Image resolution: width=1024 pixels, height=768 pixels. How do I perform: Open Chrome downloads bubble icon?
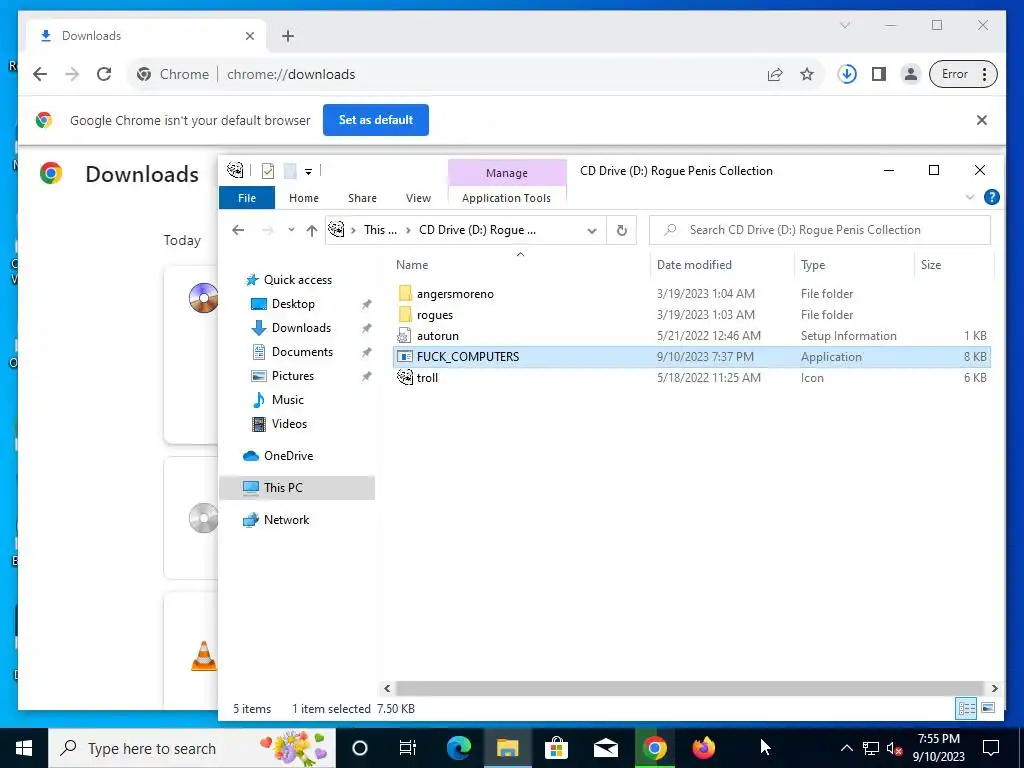pos(847,74)
